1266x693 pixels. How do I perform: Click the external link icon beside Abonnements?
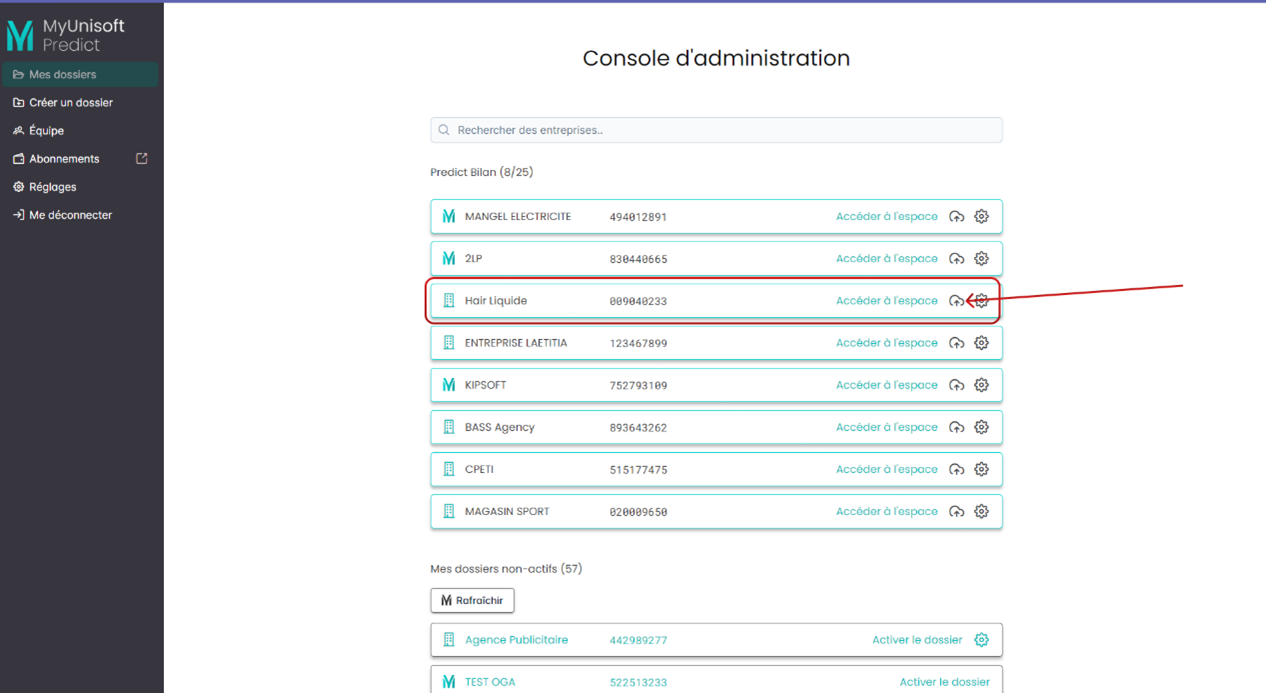point(142,158)
